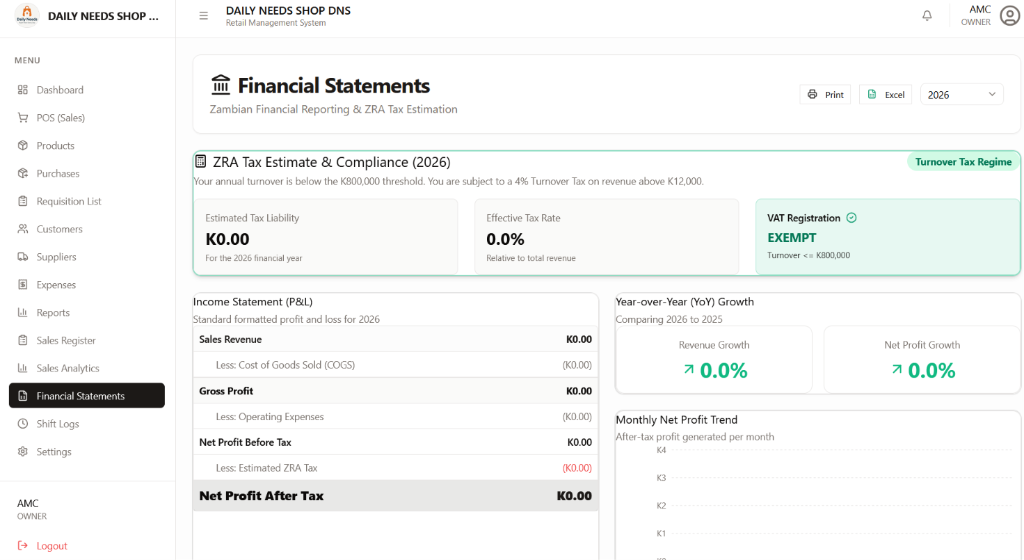Click the Settings gear icon
The height and width of the screenshot is (560, 1024).
(x=23, y=452)
